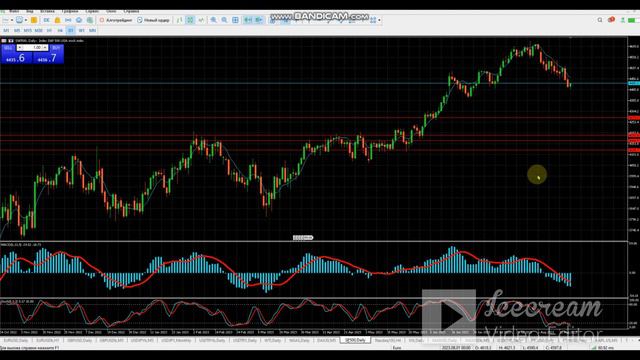Click the yellow lock-bag toolbar icon

(x=58, y=20)
